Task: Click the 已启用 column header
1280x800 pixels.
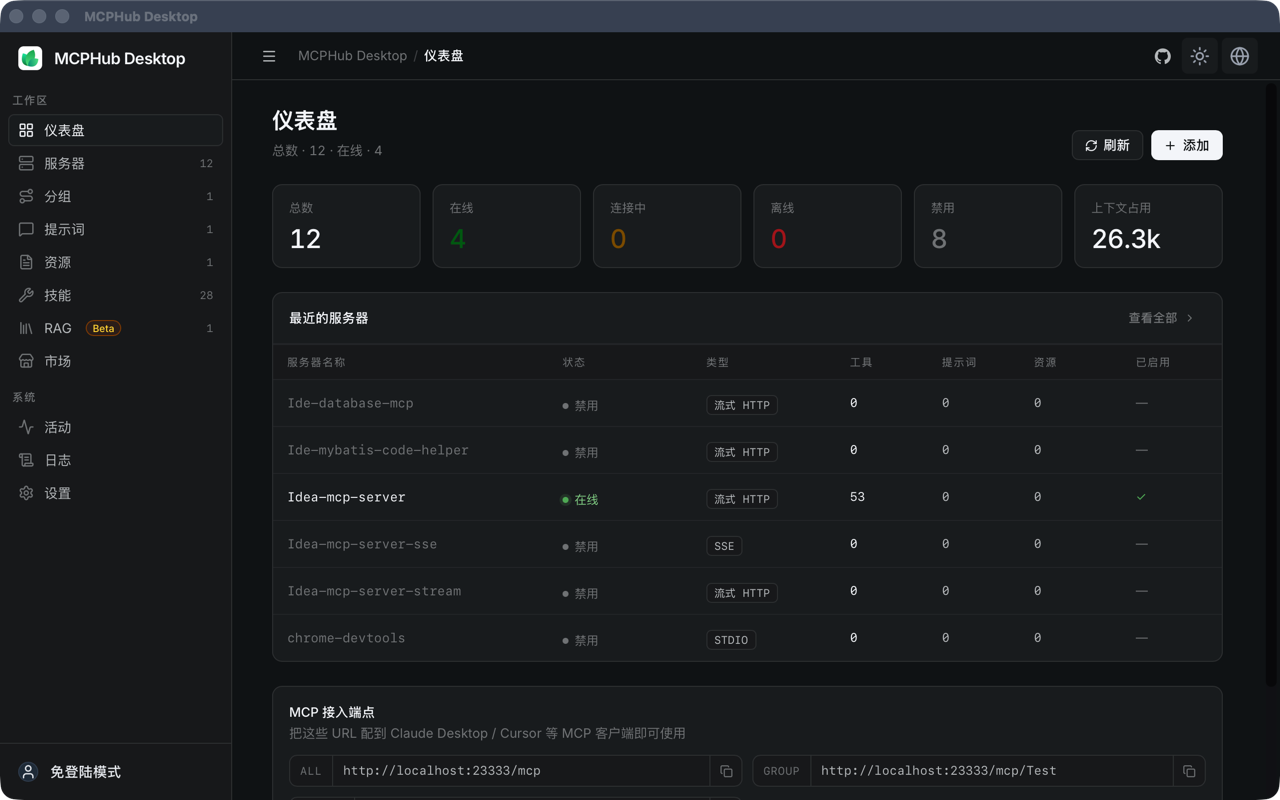Action: [x=1152, y=362]
